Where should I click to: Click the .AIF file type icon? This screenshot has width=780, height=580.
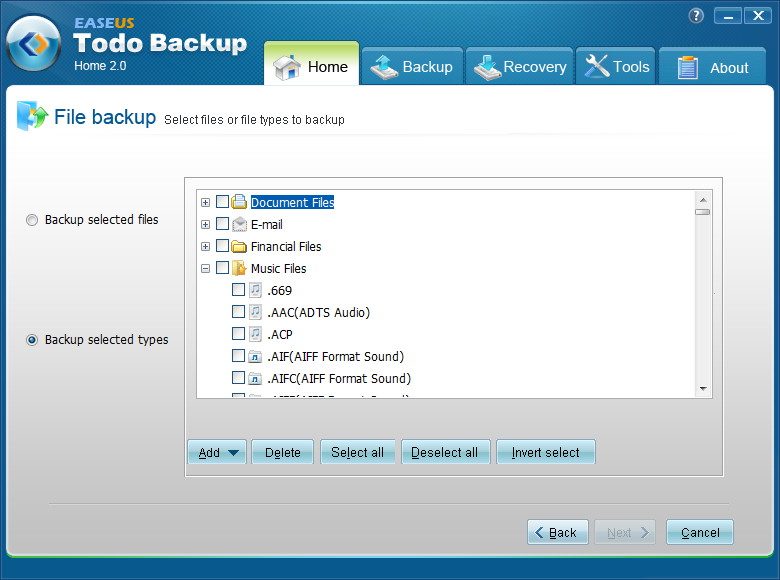point(255,356)
